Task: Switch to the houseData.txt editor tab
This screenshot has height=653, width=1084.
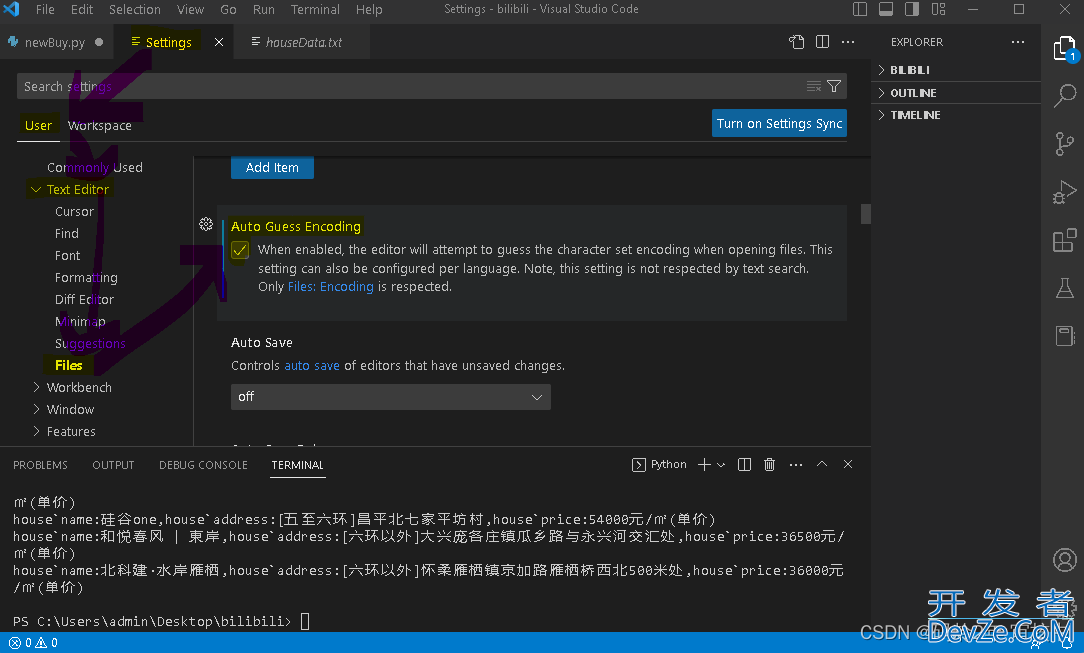Action: [x=303, y=42]
